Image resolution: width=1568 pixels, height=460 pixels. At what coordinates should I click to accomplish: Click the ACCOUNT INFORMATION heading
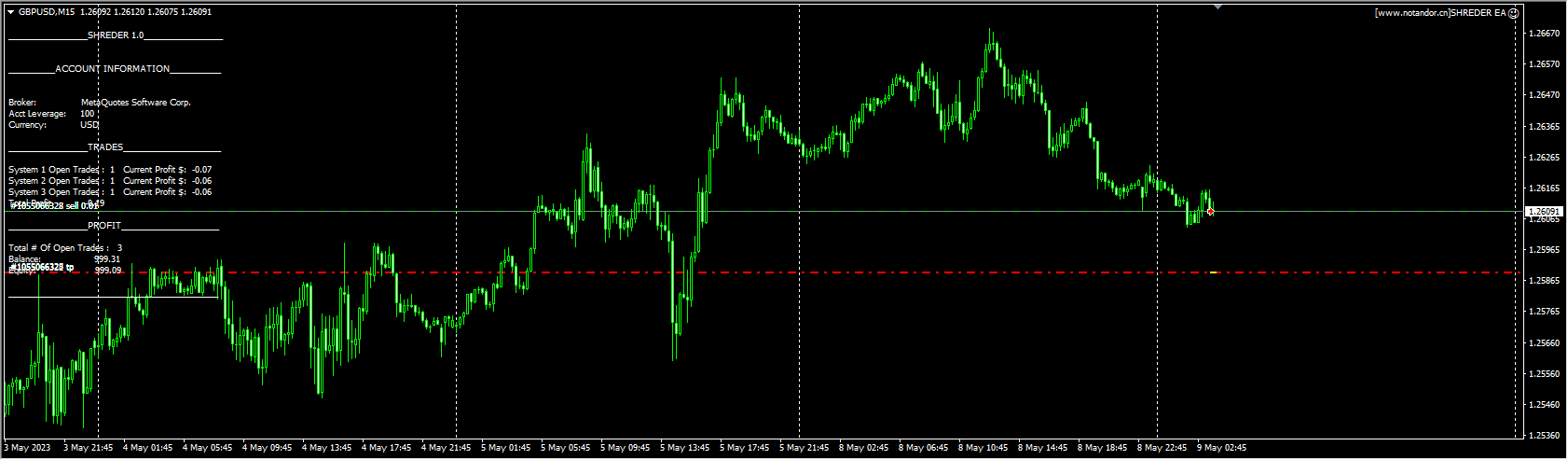(113, 69)
